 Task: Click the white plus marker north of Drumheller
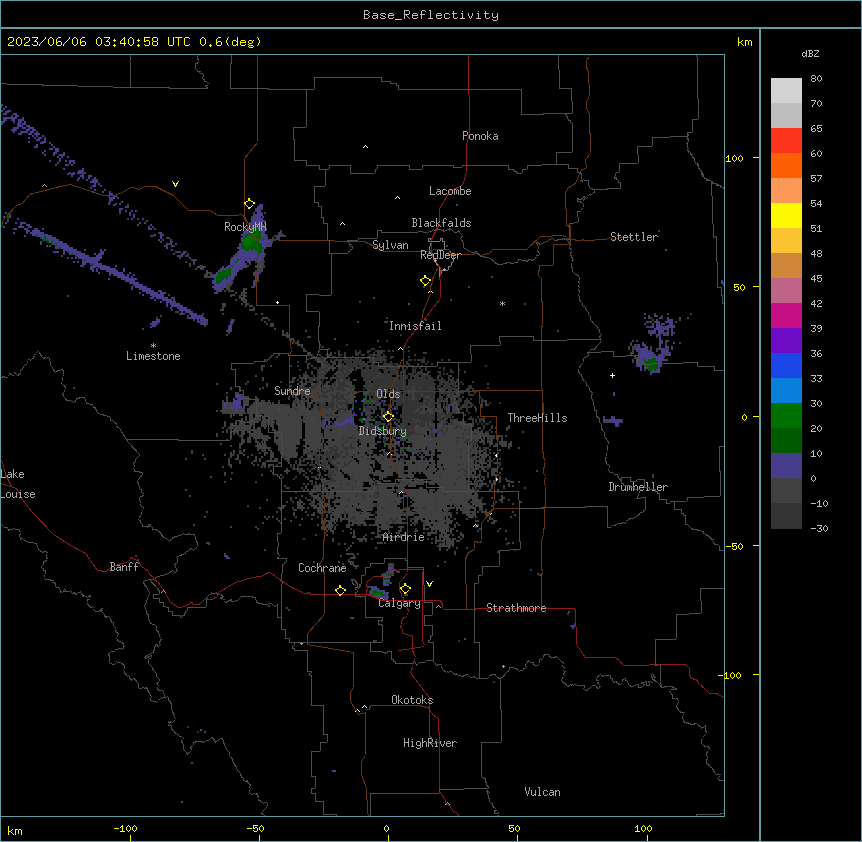pos(612,375)
